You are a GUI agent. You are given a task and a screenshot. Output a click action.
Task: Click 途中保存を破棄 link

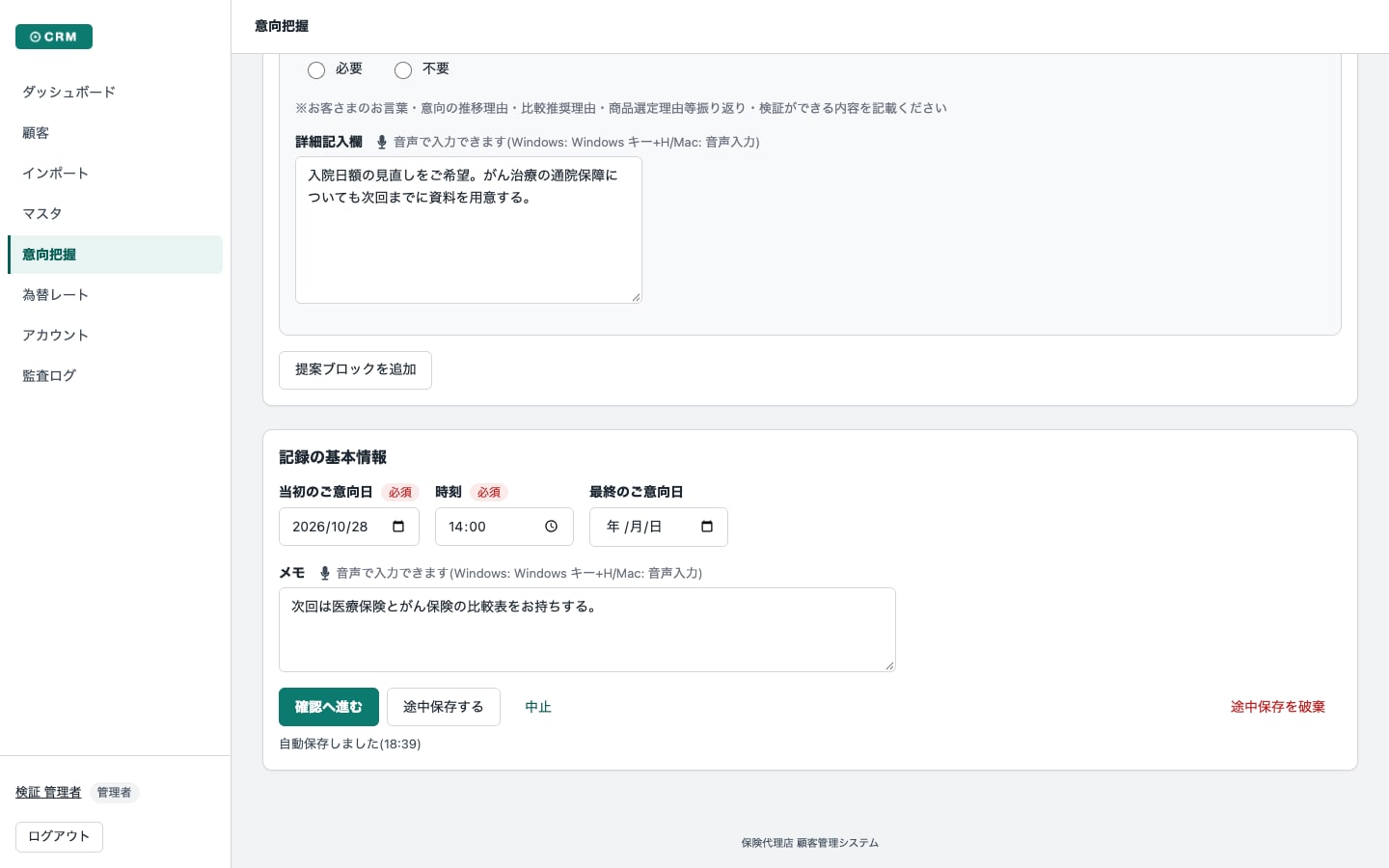[1278, 707]
